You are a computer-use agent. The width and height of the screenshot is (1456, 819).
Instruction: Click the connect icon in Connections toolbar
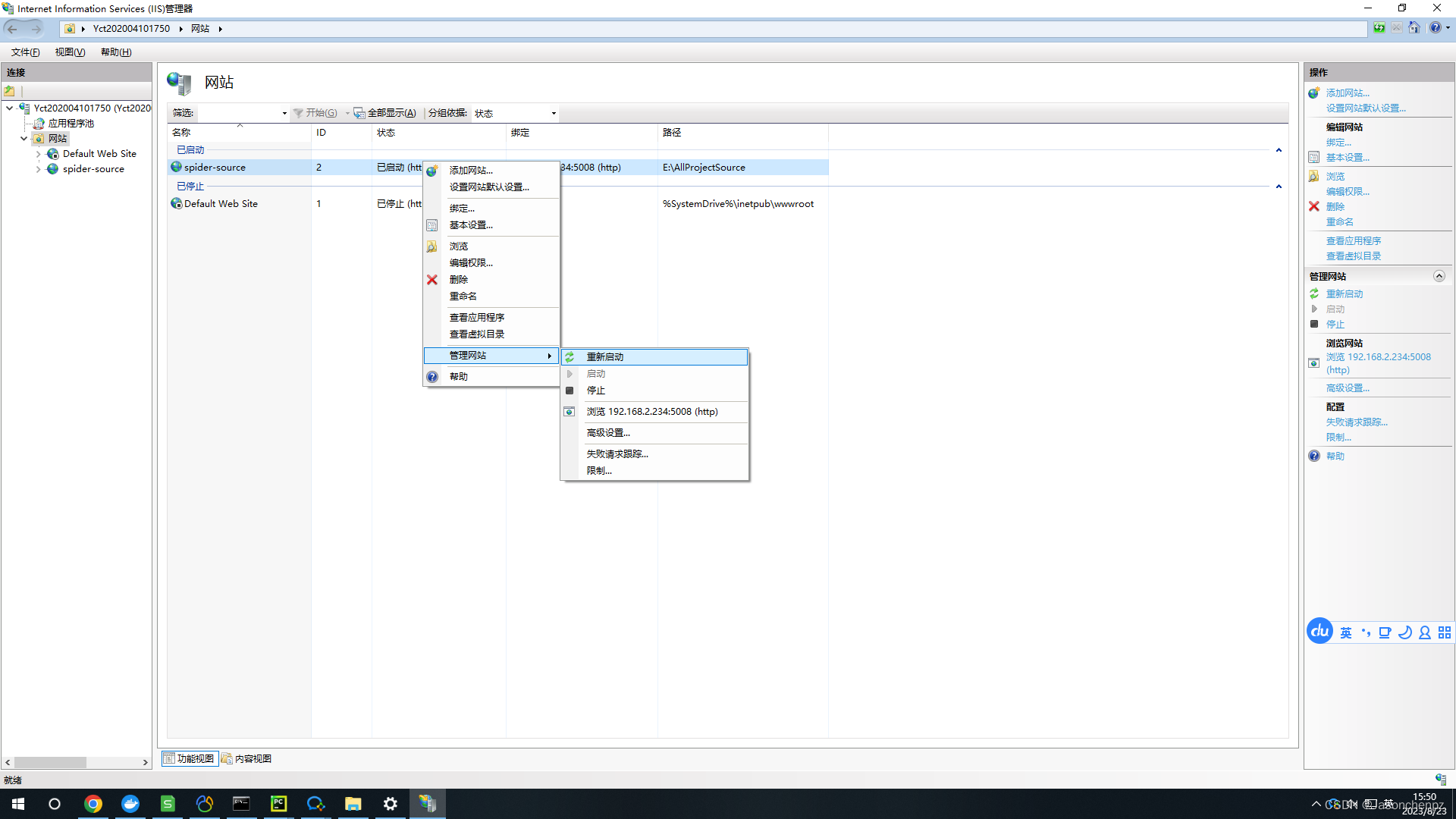click(x=10, y=91)
